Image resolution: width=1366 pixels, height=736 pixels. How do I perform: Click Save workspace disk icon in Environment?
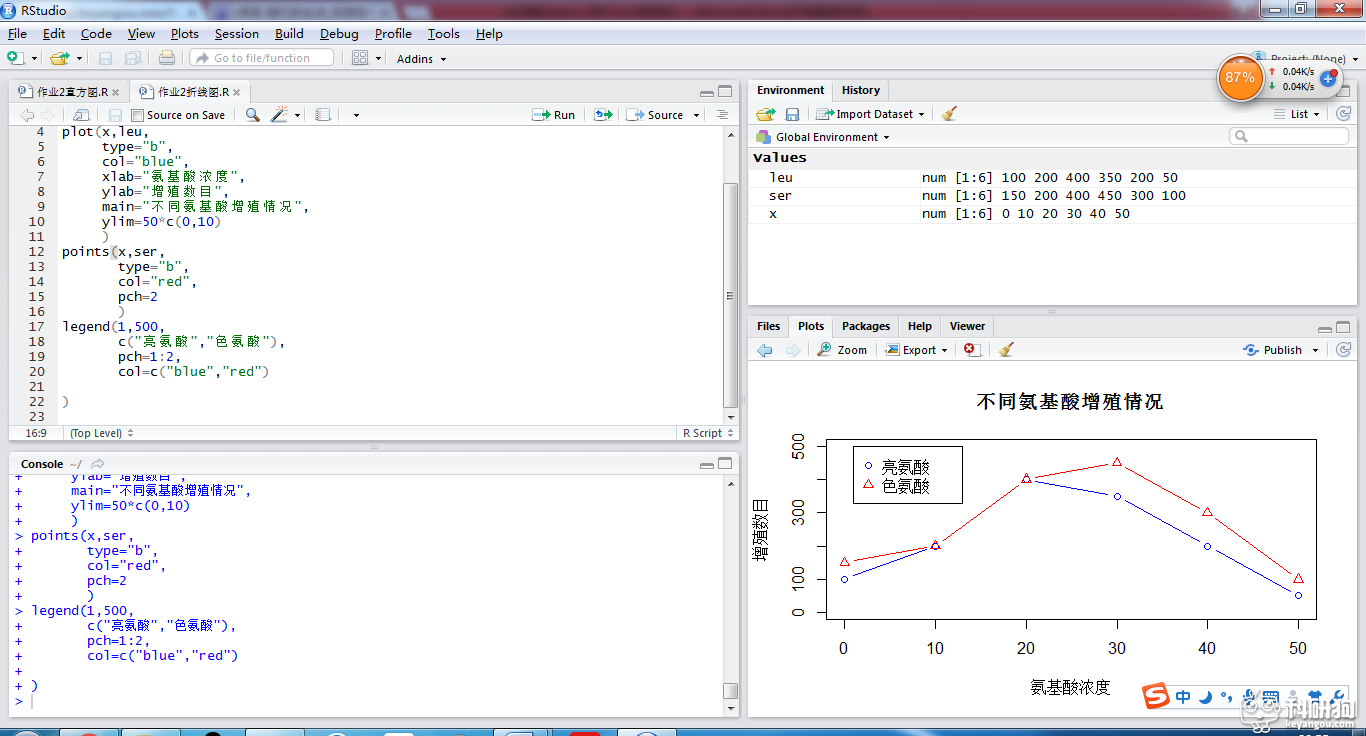[x=792, y=114]
